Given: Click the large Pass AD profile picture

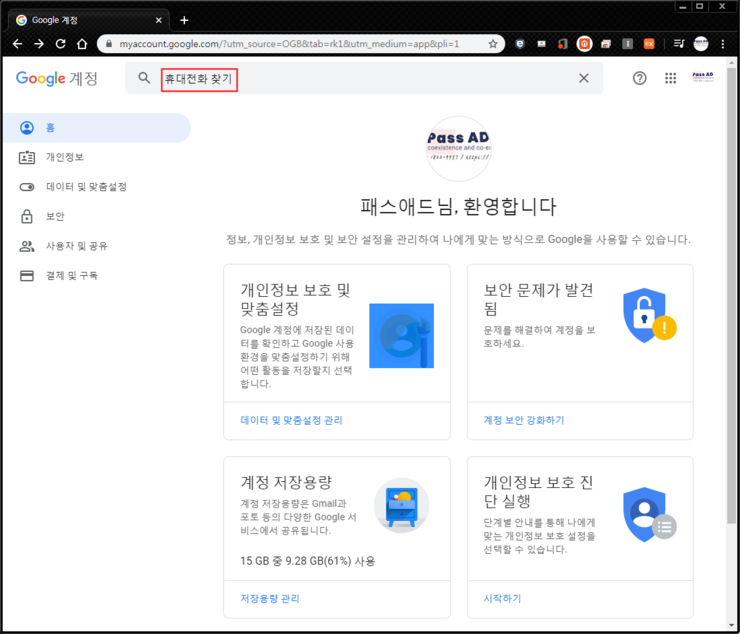Looking at the screenshot, I should [458, 149].
